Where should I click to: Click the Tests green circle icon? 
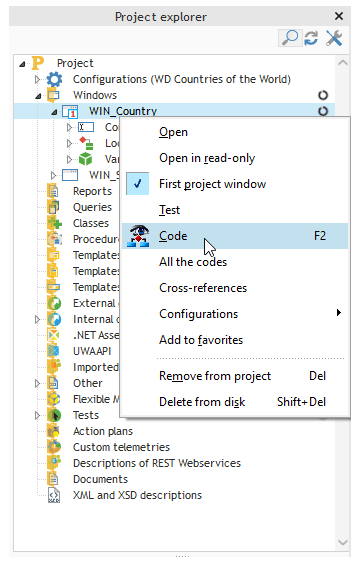tap(54, 415)
